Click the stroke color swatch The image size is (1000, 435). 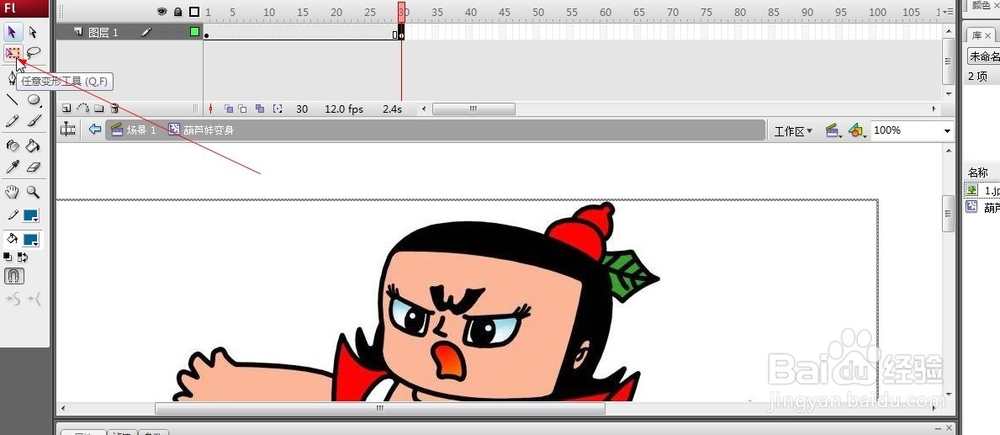[31, 215]
